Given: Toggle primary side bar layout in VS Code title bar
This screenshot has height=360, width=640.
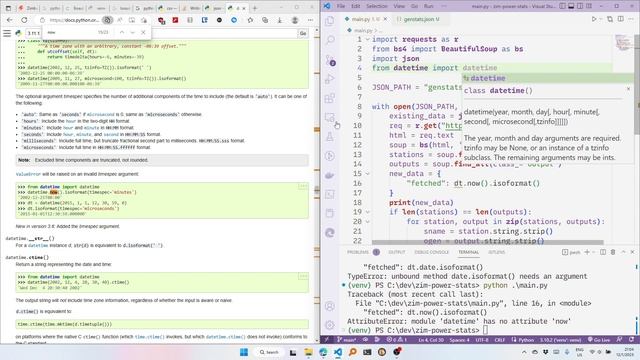Looking at the screenshot, I should click(562, 6).
